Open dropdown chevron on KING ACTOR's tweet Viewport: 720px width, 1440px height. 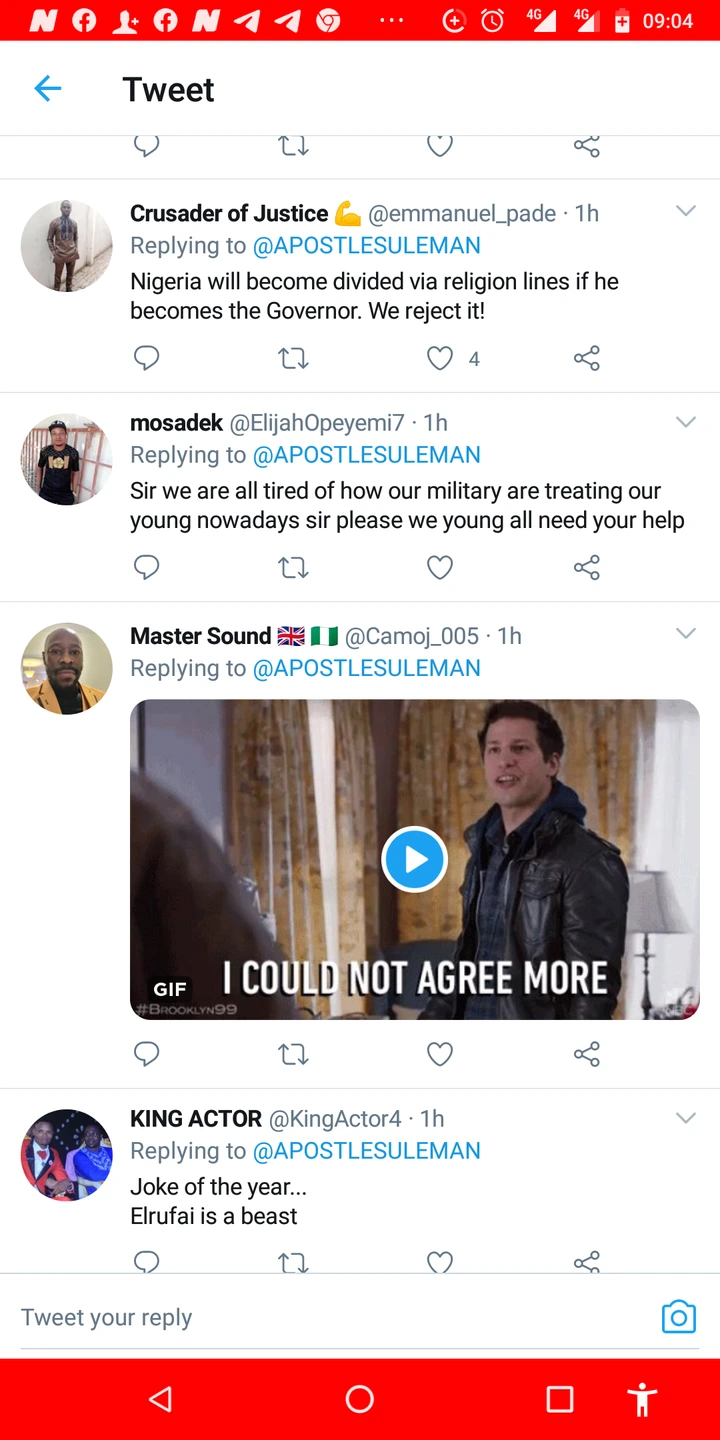(685, 1118)
